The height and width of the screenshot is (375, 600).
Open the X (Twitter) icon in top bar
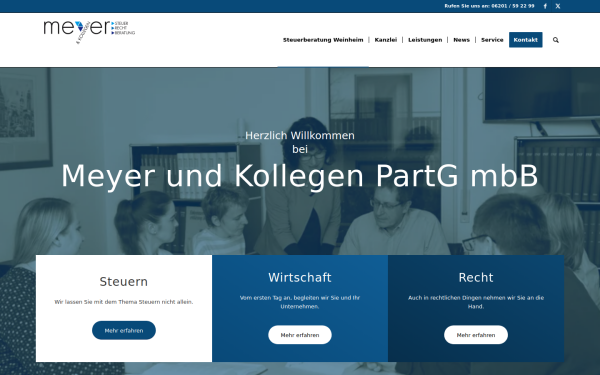pos(558,6)
